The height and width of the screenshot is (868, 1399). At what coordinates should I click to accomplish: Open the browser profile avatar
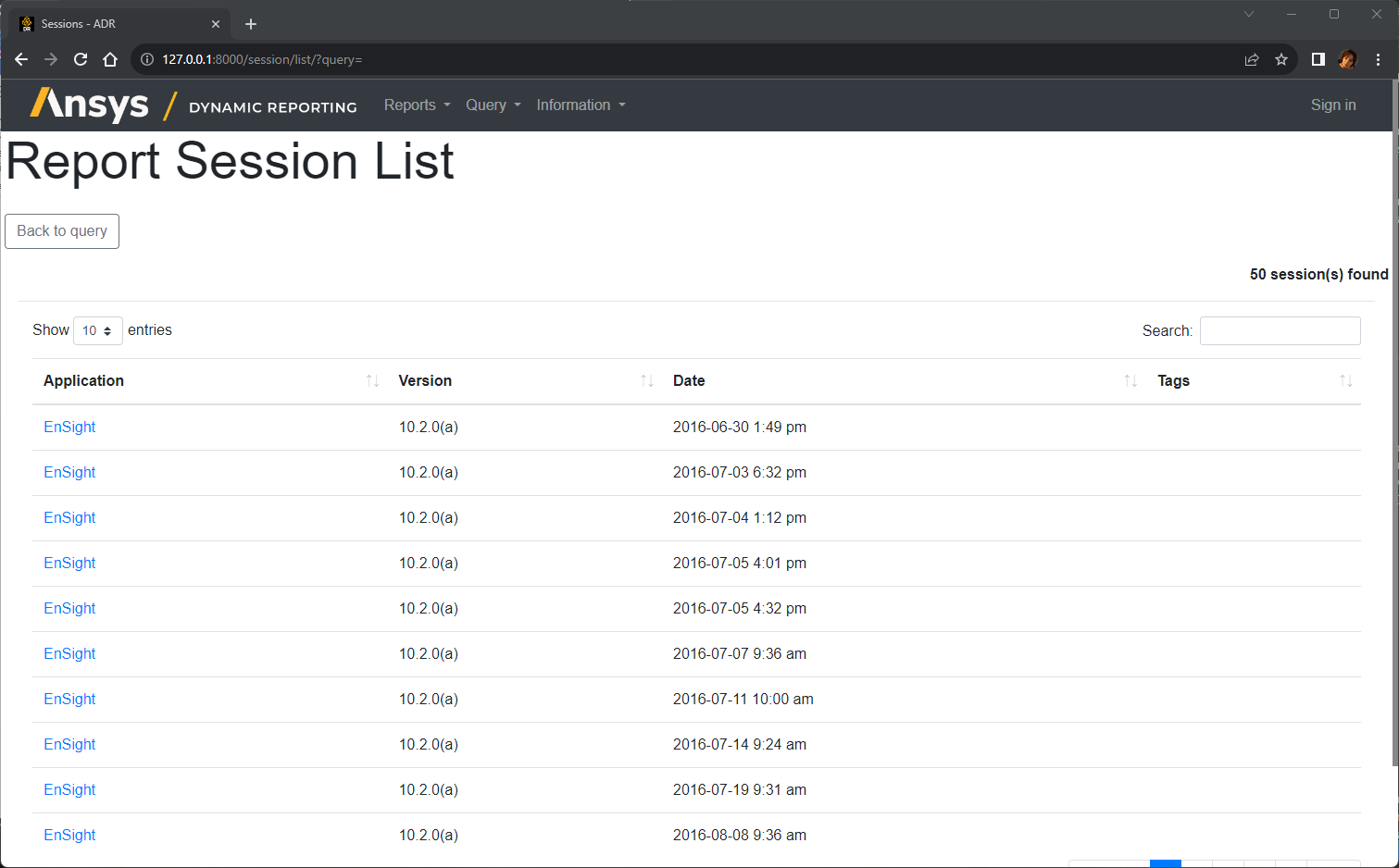(1347, 59)
